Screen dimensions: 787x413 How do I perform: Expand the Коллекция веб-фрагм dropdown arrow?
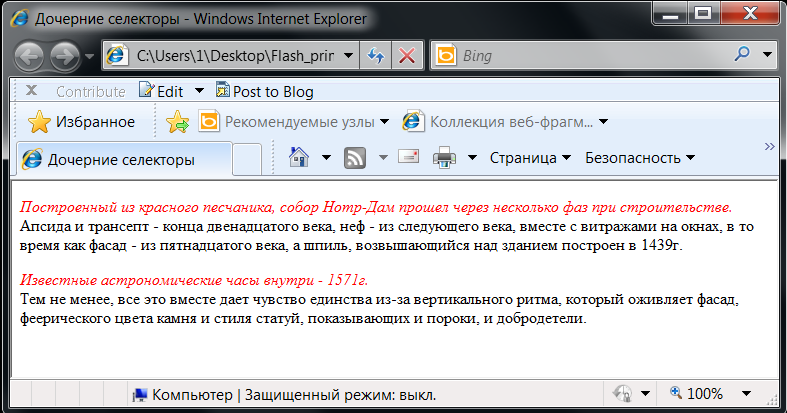click(x=603, y=122)
